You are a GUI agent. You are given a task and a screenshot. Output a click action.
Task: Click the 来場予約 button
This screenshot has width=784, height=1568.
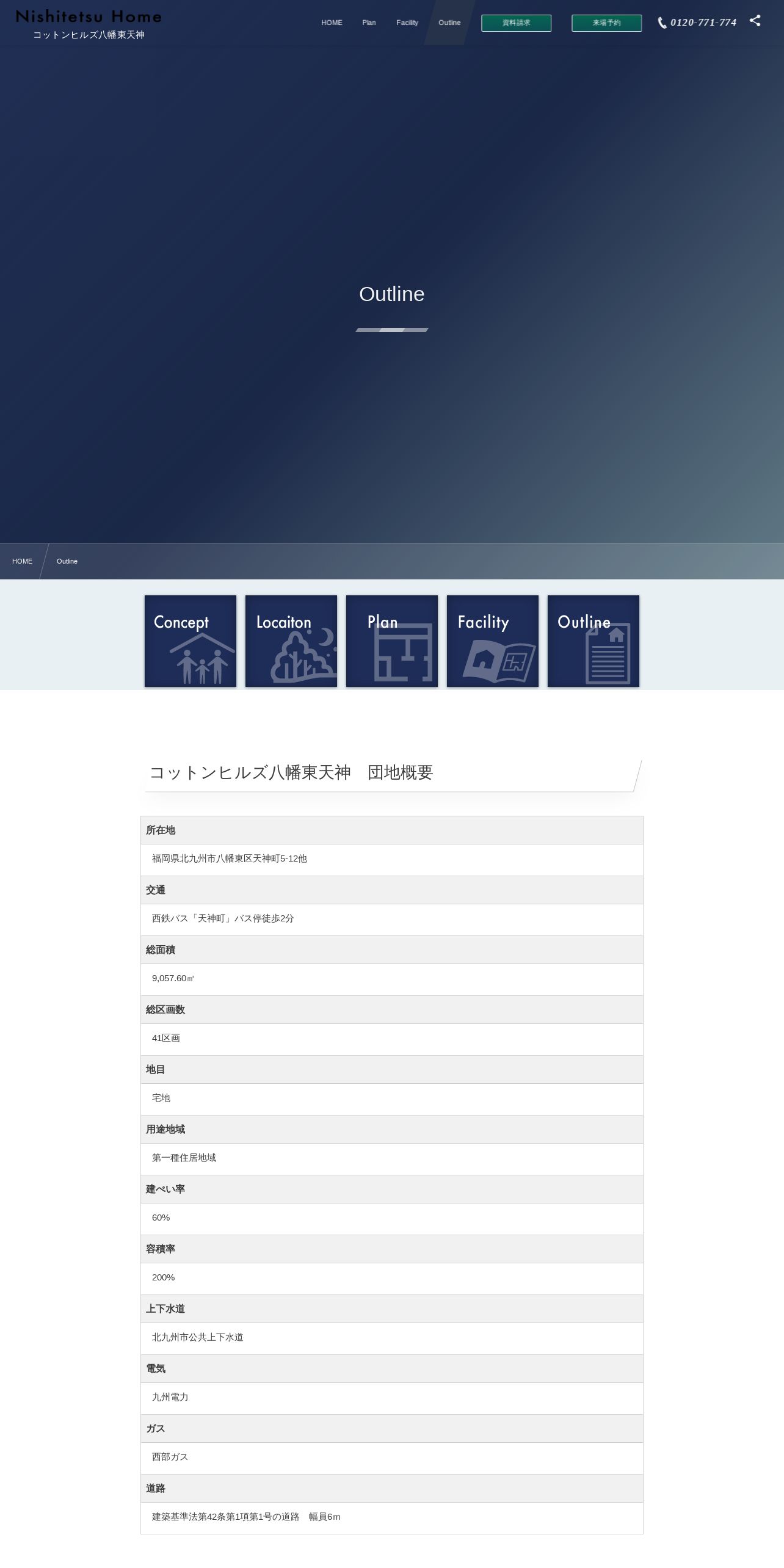[x=607, y=23]
